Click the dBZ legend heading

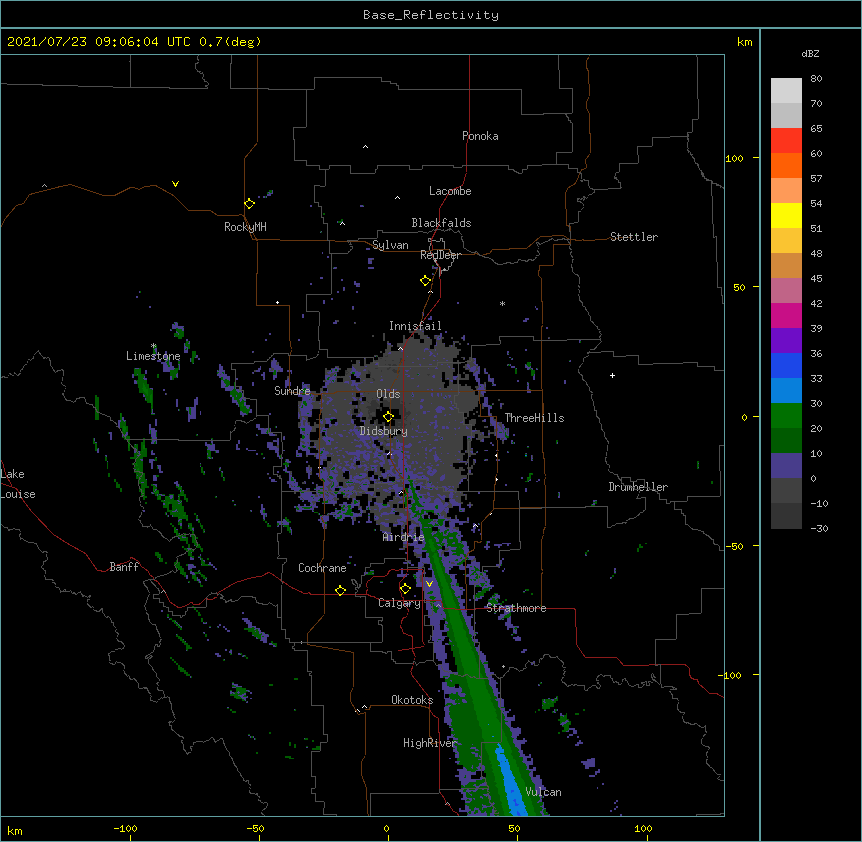coord(810,54)
